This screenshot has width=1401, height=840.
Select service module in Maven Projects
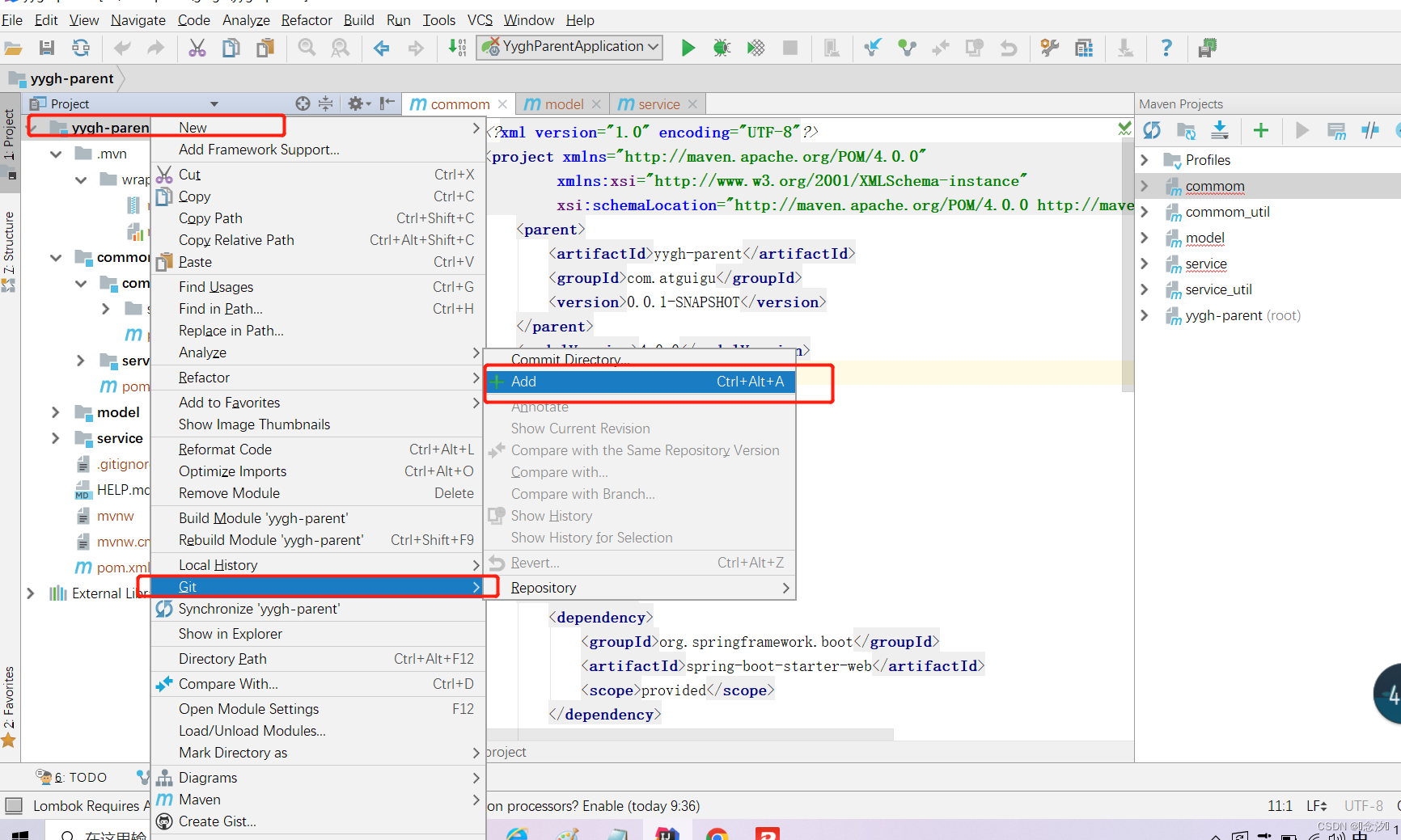tap(1205, 264)
